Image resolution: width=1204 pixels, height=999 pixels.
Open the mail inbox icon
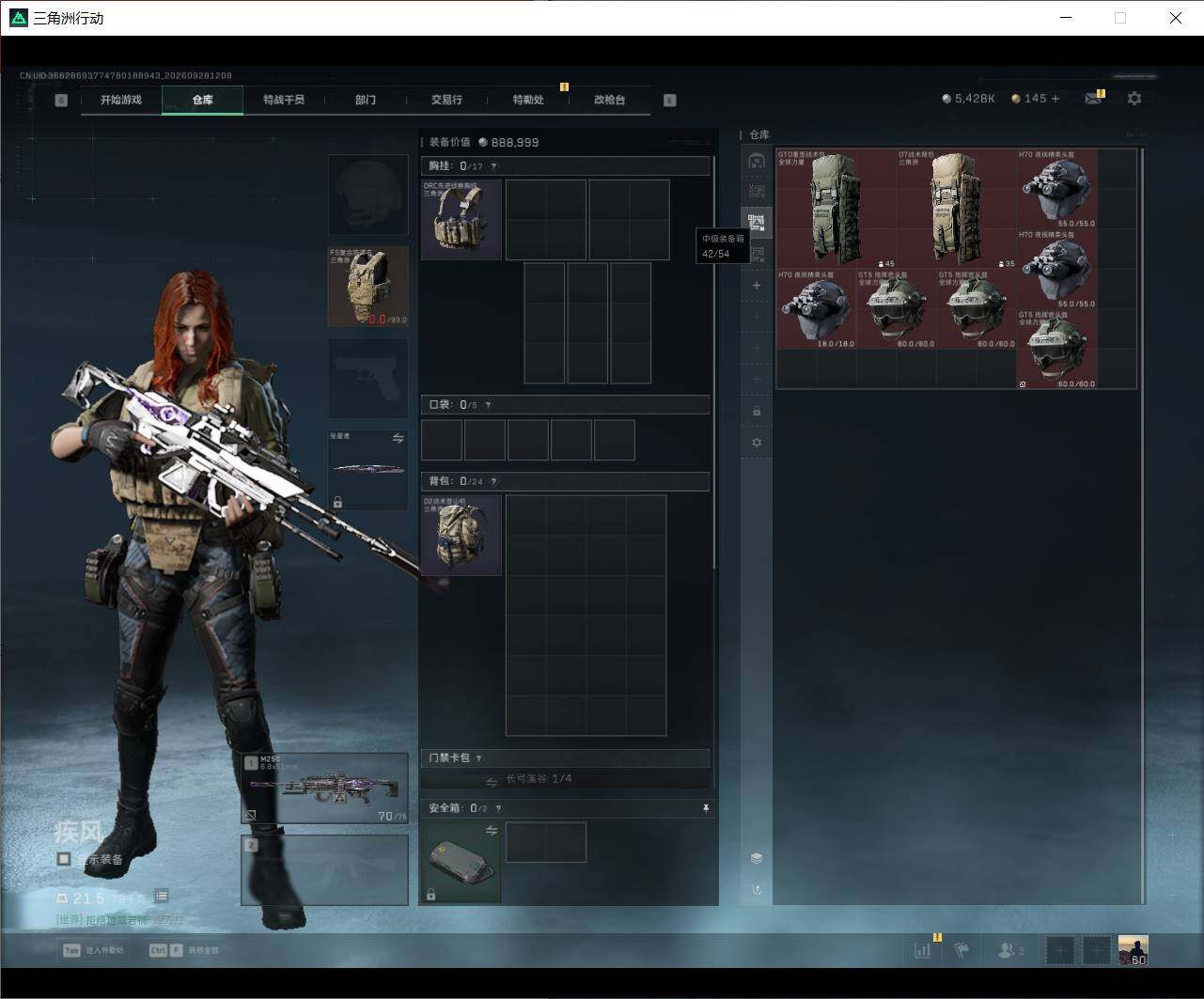1092,98
